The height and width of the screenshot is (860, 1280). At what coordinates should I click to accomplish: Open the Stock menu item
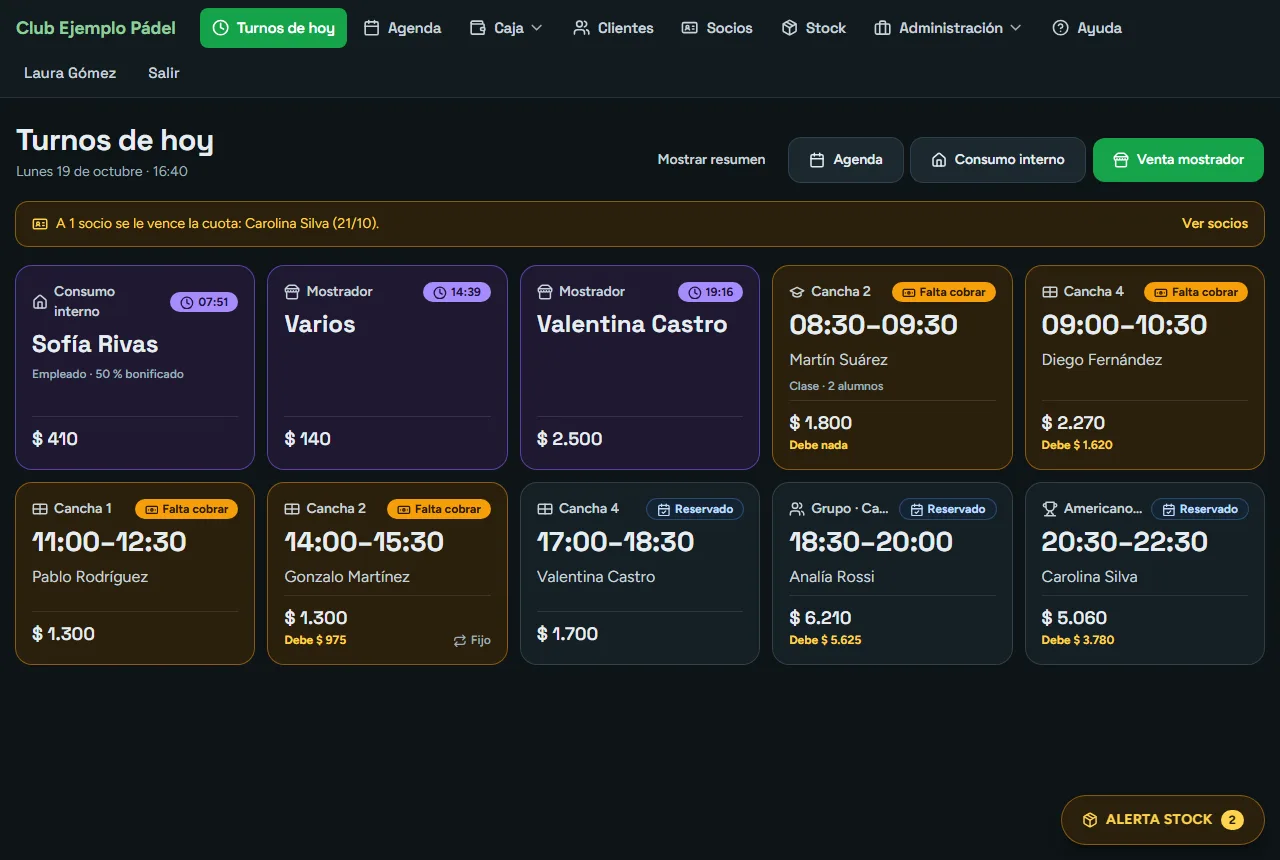point(814,28)
